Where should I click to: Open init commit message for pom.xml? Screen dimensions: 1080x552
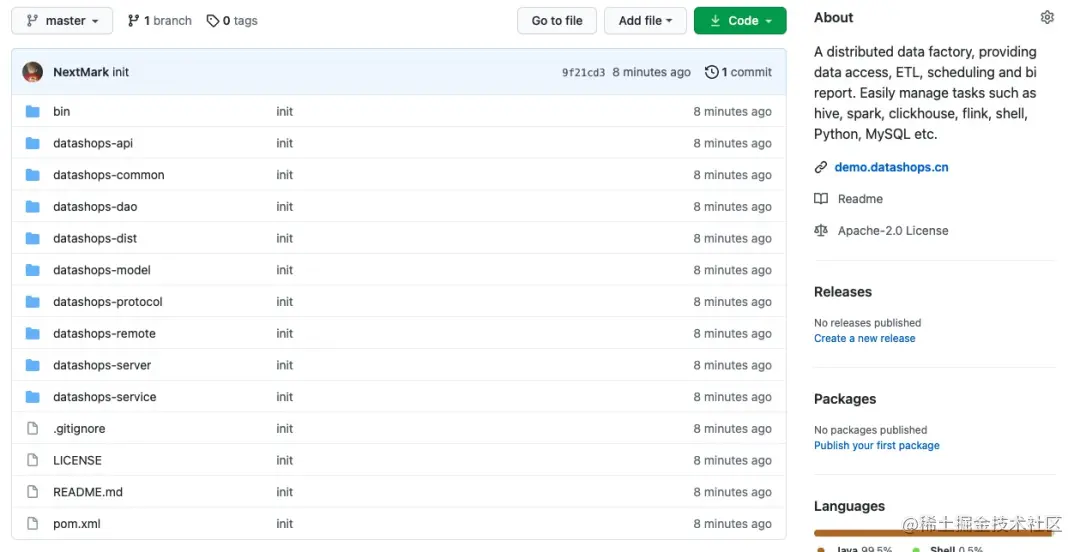coord(284,524)
